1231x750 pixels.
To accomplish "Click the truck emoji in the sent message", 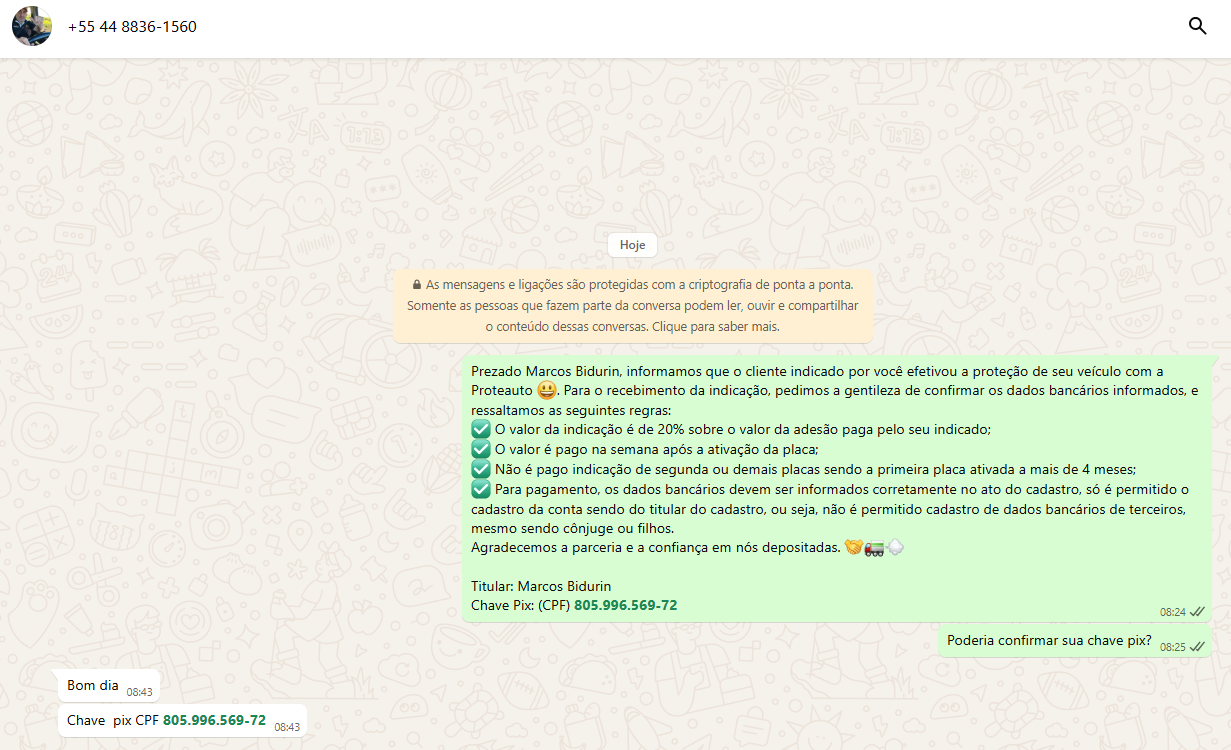I will (x=874, y=547).
